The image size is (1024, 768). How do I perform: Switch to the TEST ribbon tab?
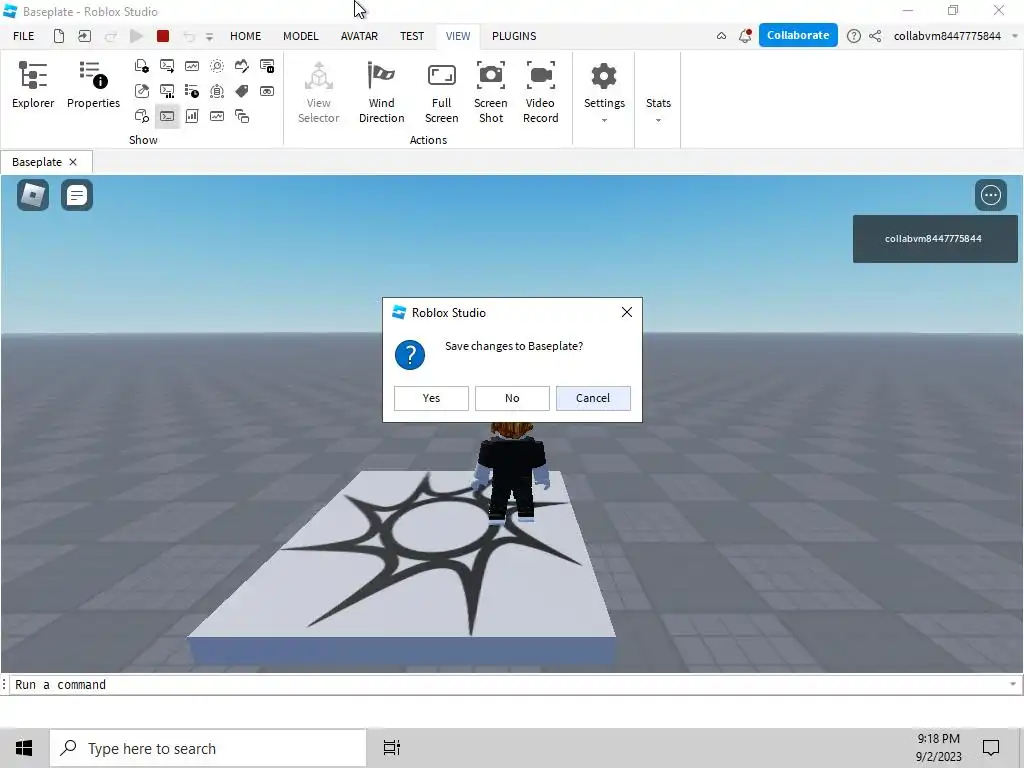[x=412, y=36]
